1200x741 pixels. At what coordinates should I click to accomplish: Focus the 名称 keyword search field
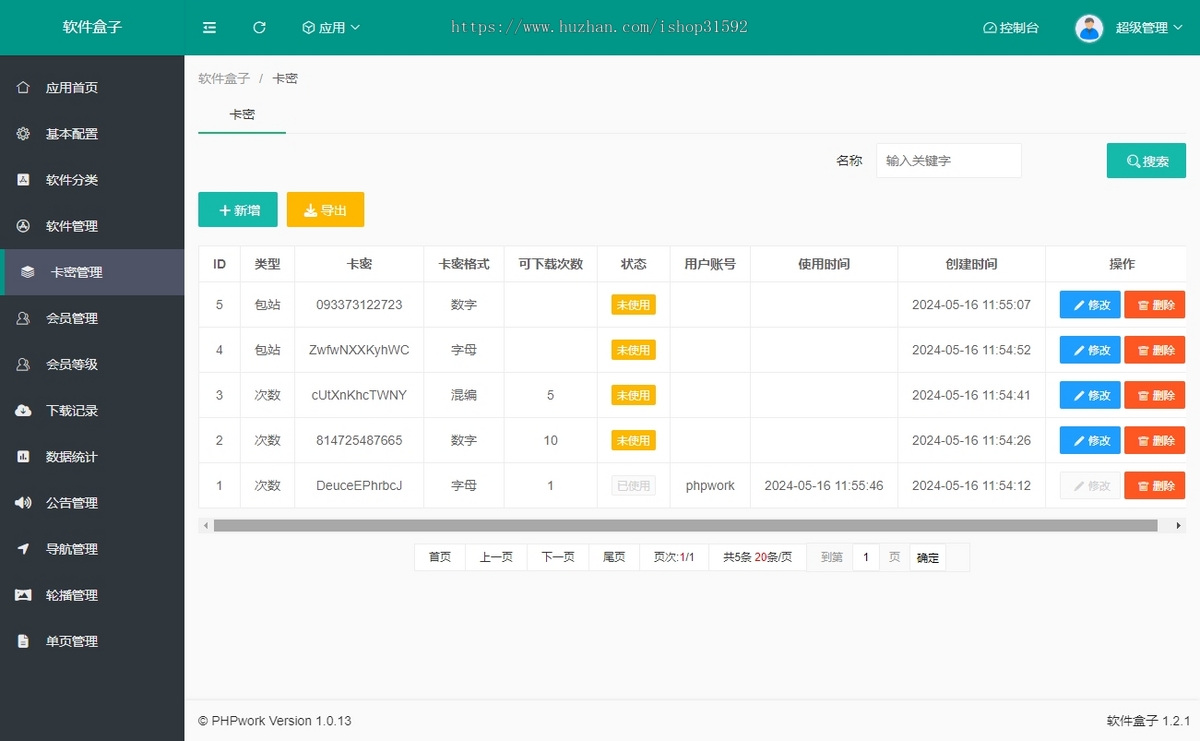pyautogui.click(x=948, y=161)
